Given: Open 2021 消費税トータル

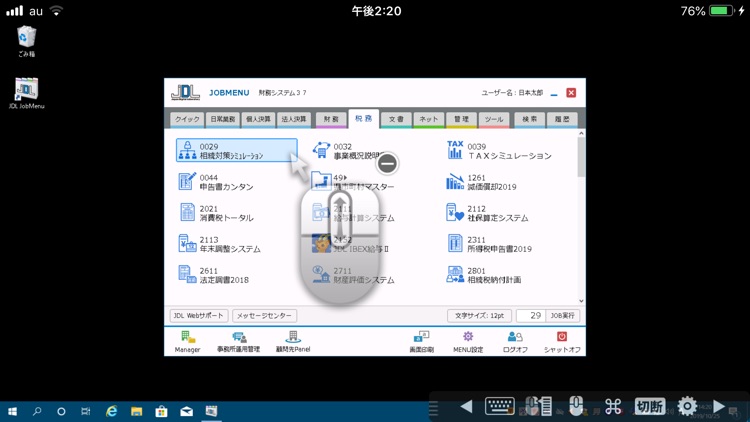Looking at the screenshot, I should [x=216, y=213].
